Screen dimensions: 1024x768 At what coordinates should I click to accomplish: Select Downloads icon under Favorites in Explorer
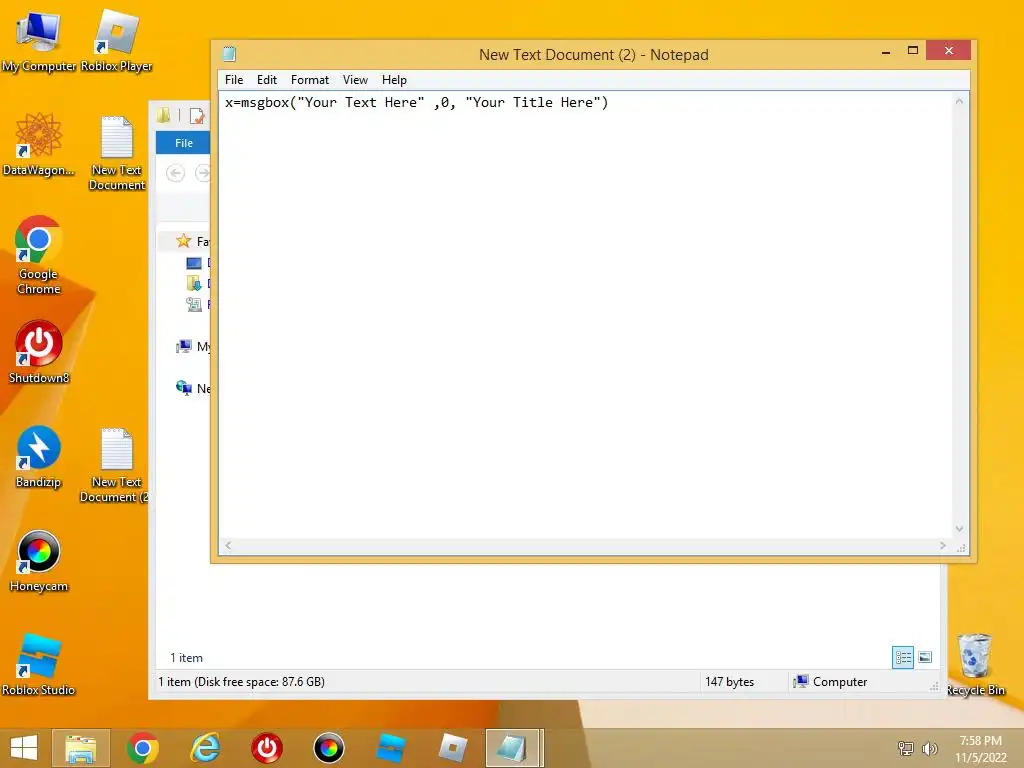[194, 283]
